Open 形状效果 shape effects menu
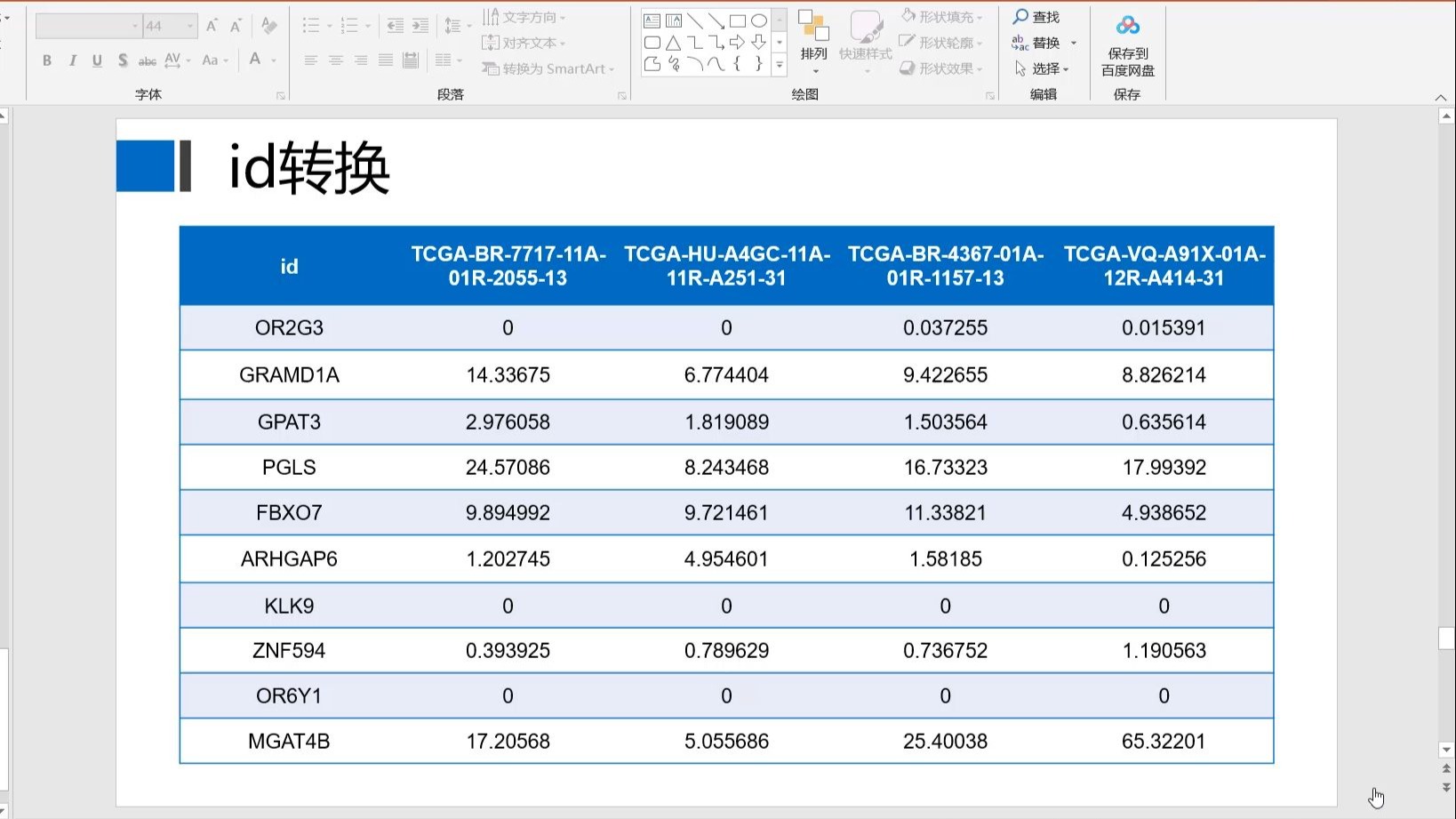 pyautogui.click(x=942, y=68)
